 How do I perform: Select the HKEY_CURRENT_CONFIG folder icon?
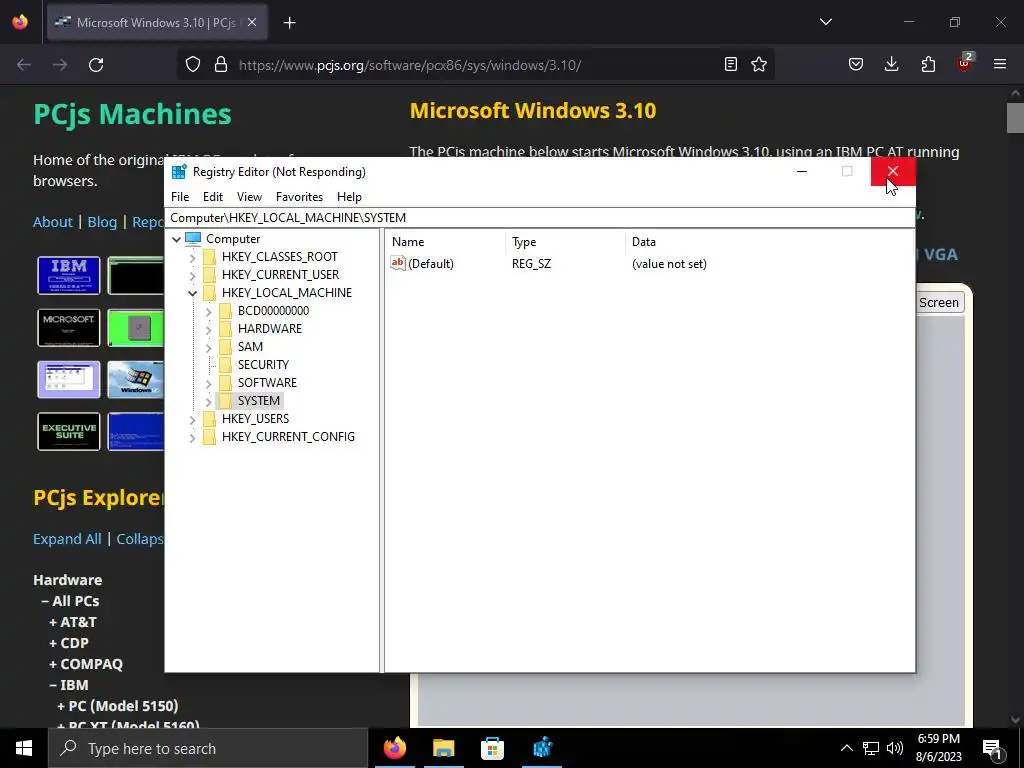point(210,436)
